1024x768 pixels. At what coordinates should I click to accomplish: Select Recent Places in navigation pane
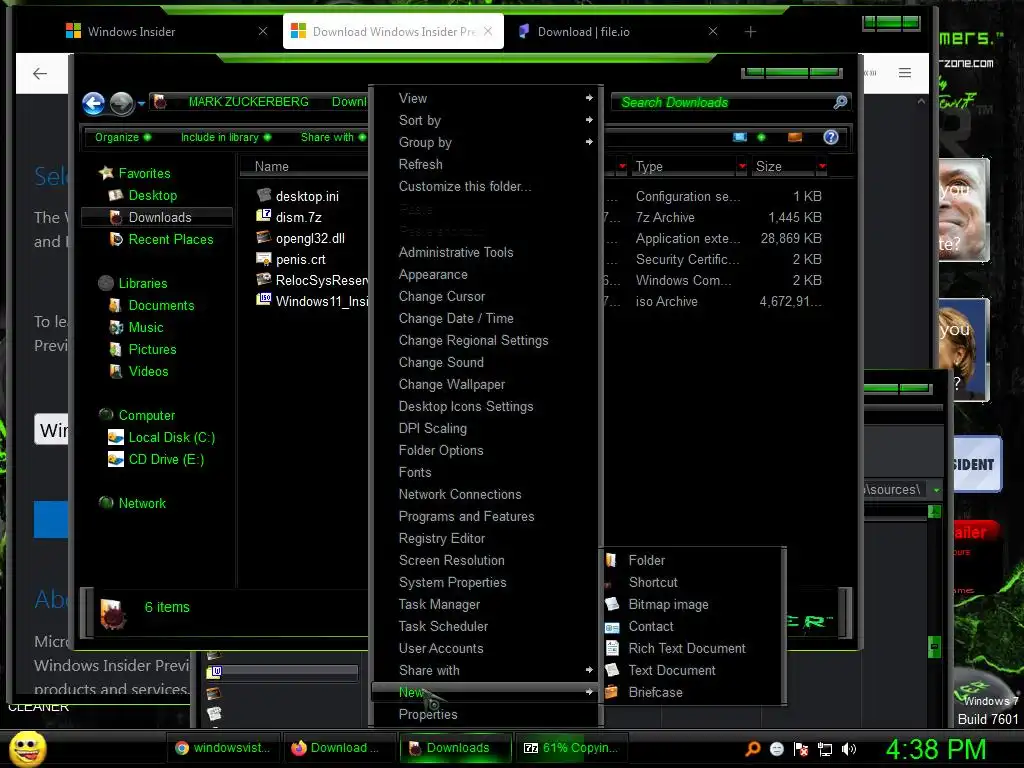click(170, 239)
